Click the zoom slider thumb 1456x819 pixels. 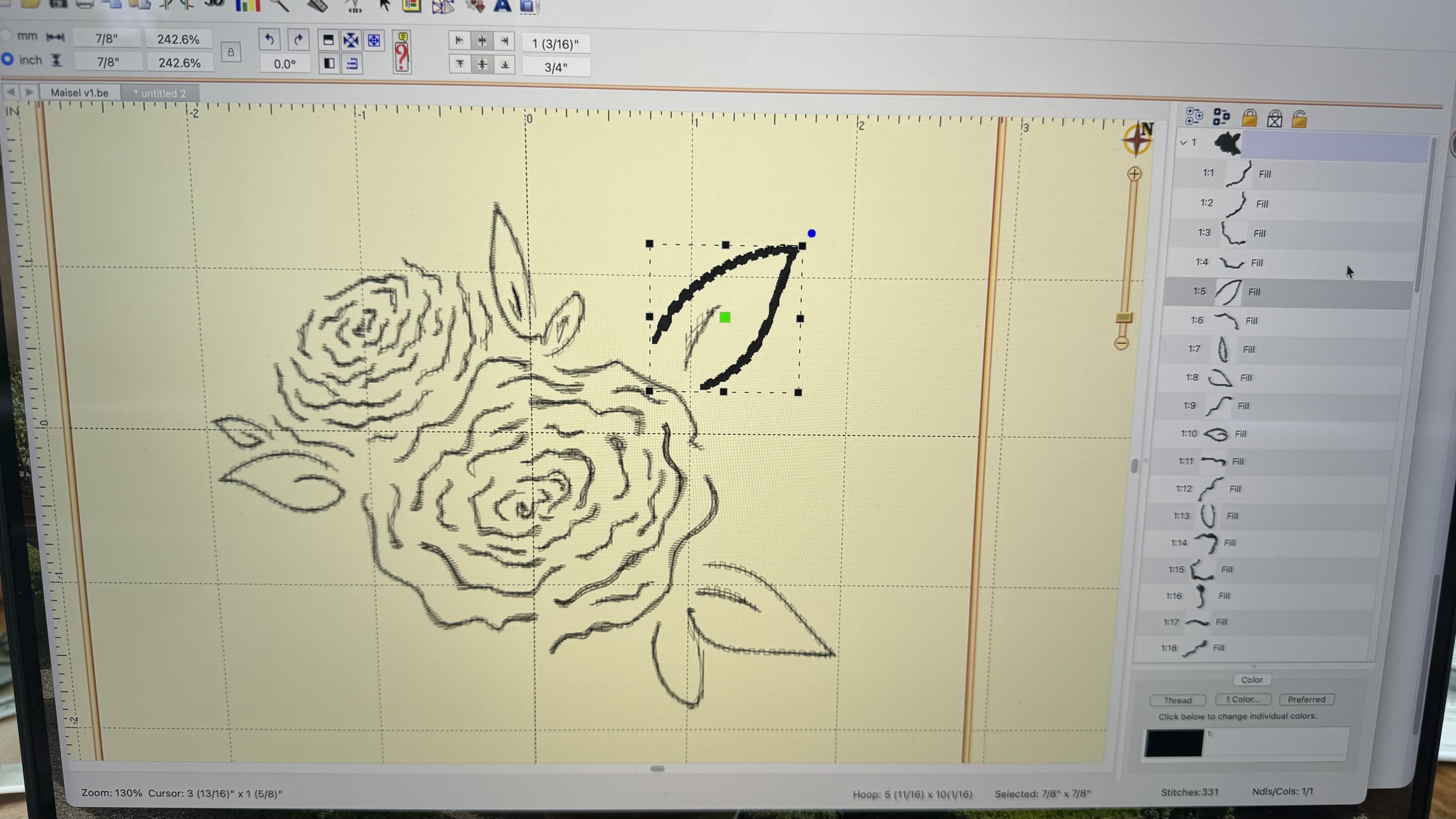pos(1124,318)
